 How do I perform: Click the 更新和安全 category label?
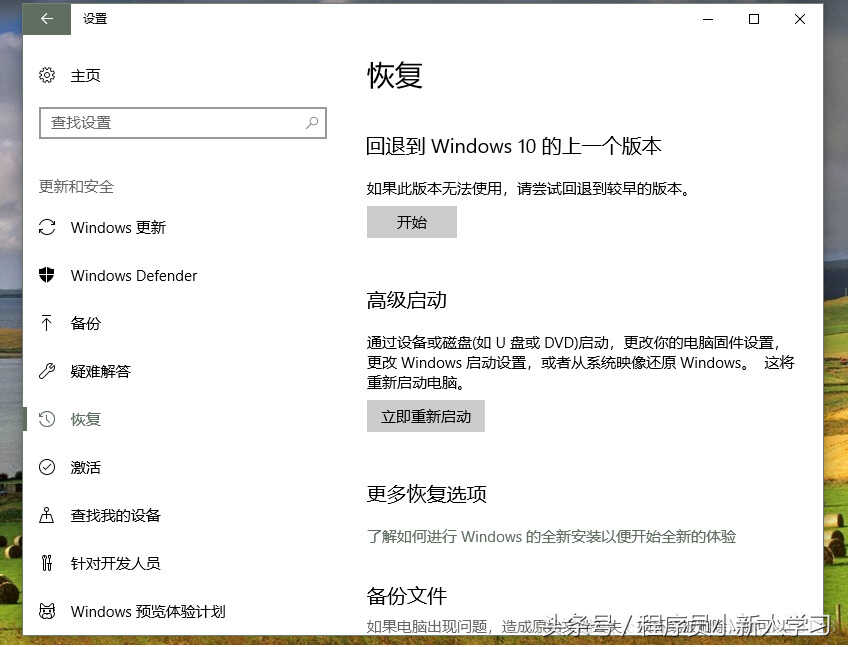(76, 187)
